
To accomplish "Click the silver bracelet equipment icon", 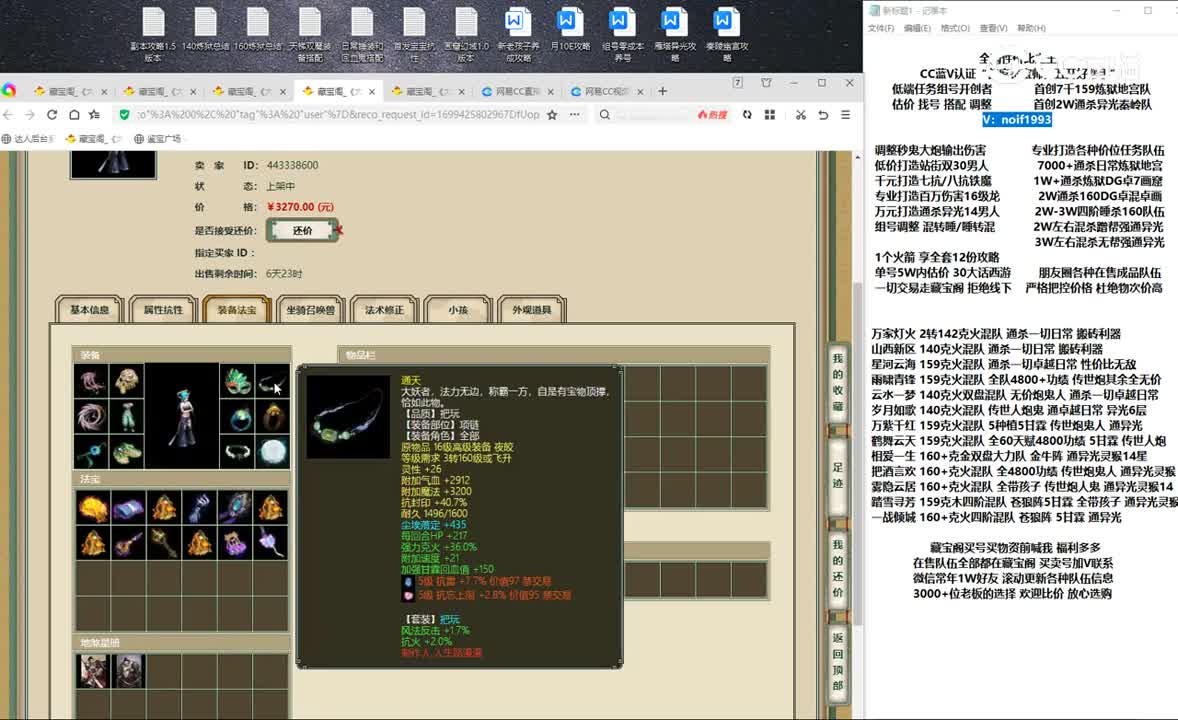I will [x=237, y=452].
